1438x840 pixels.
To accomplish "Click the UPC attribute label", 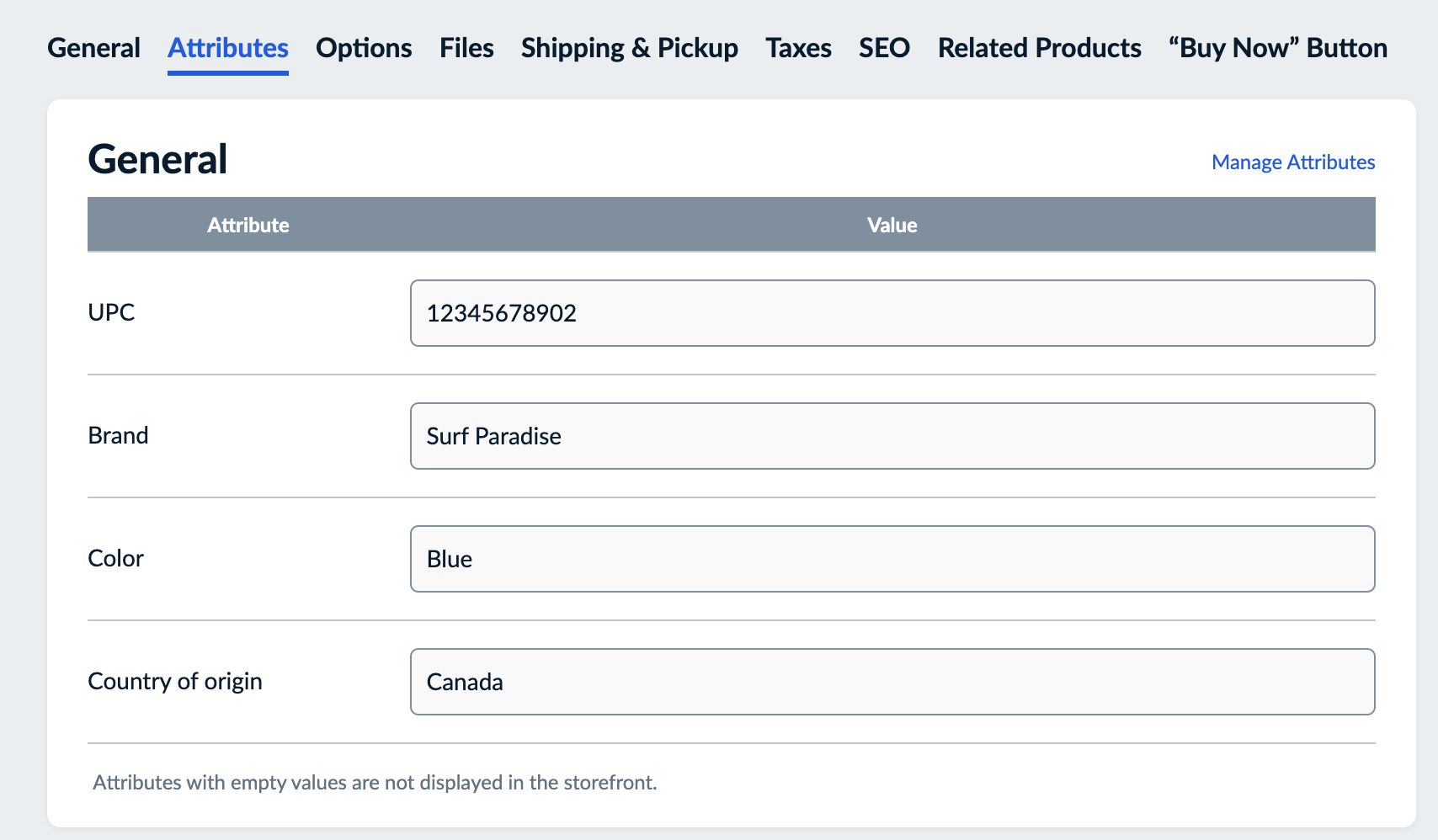I will click(111, 312).
